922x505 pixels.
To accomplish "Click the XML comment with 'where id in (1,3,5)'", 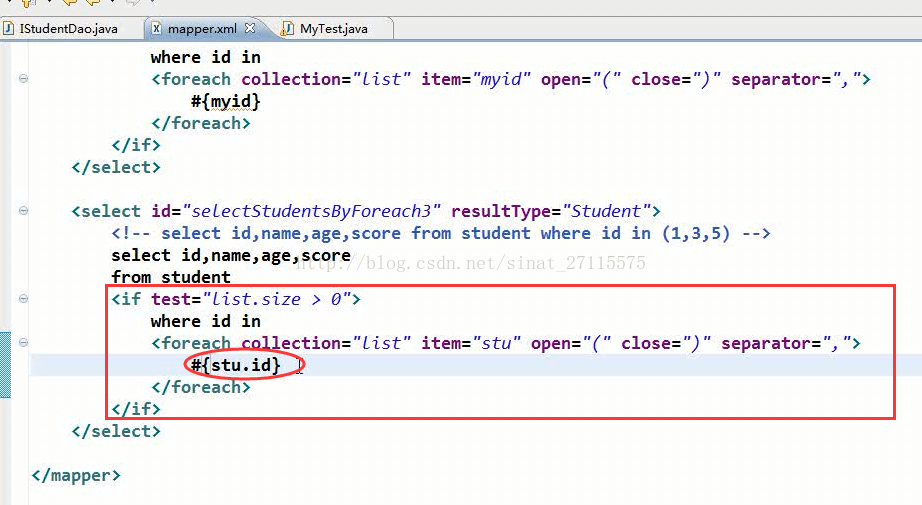I will tap(440, 233).
